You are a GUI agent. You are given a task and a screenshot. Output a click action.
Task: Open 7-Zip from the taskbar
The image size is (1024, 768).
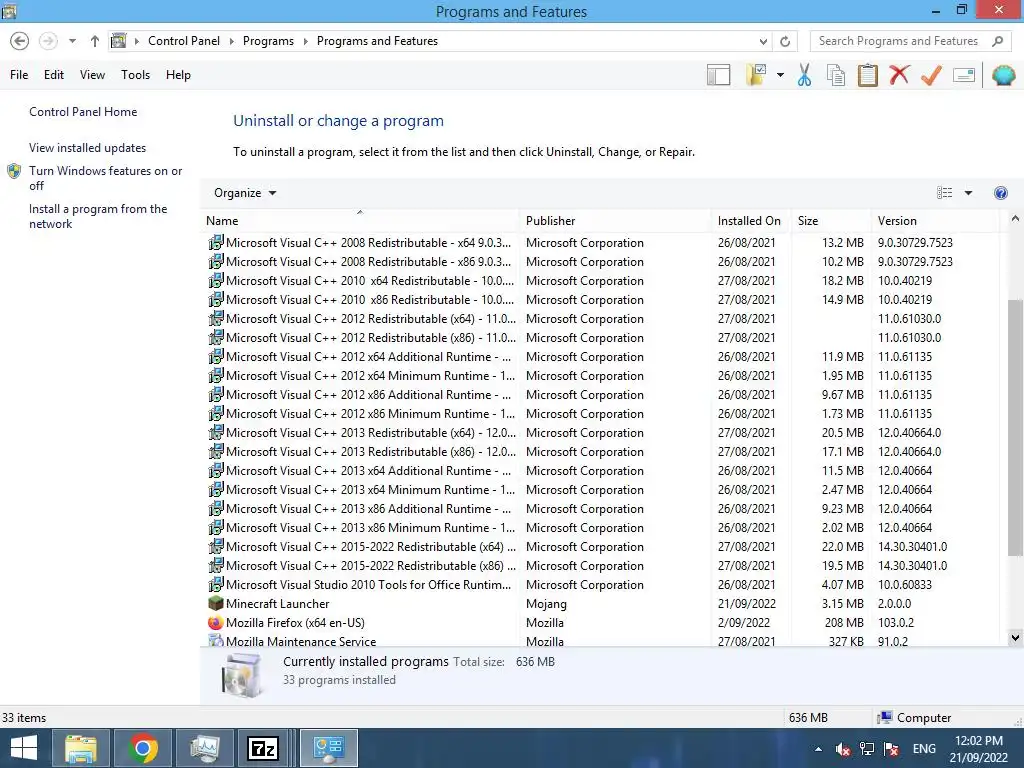tap(263, 748)
